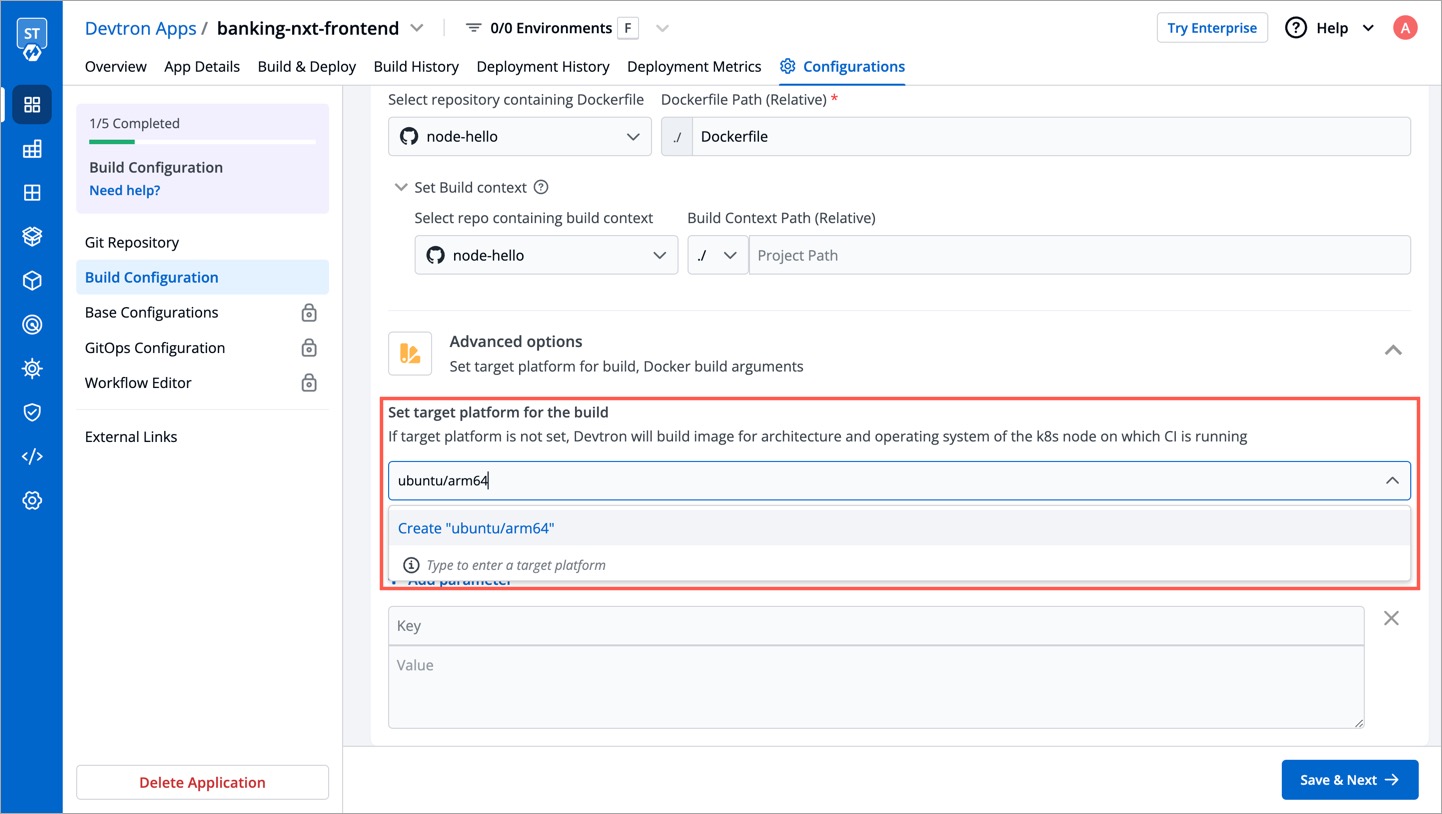
Task: Open Global Configurations via bottom gear icon
Action: click(32, 500)
